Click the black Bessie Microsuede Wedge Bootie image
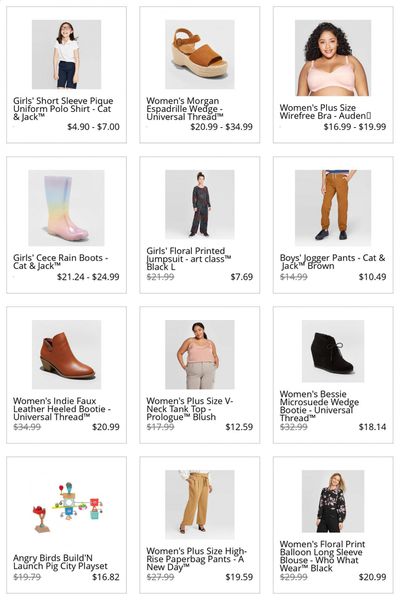Viewport: 400px width, 600px height. pos(333,351)
